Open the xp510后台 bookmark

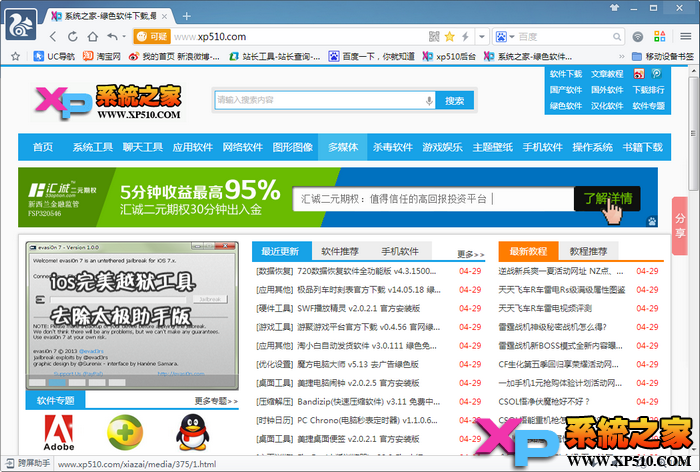pyautogui.click(x=449, y=56)
